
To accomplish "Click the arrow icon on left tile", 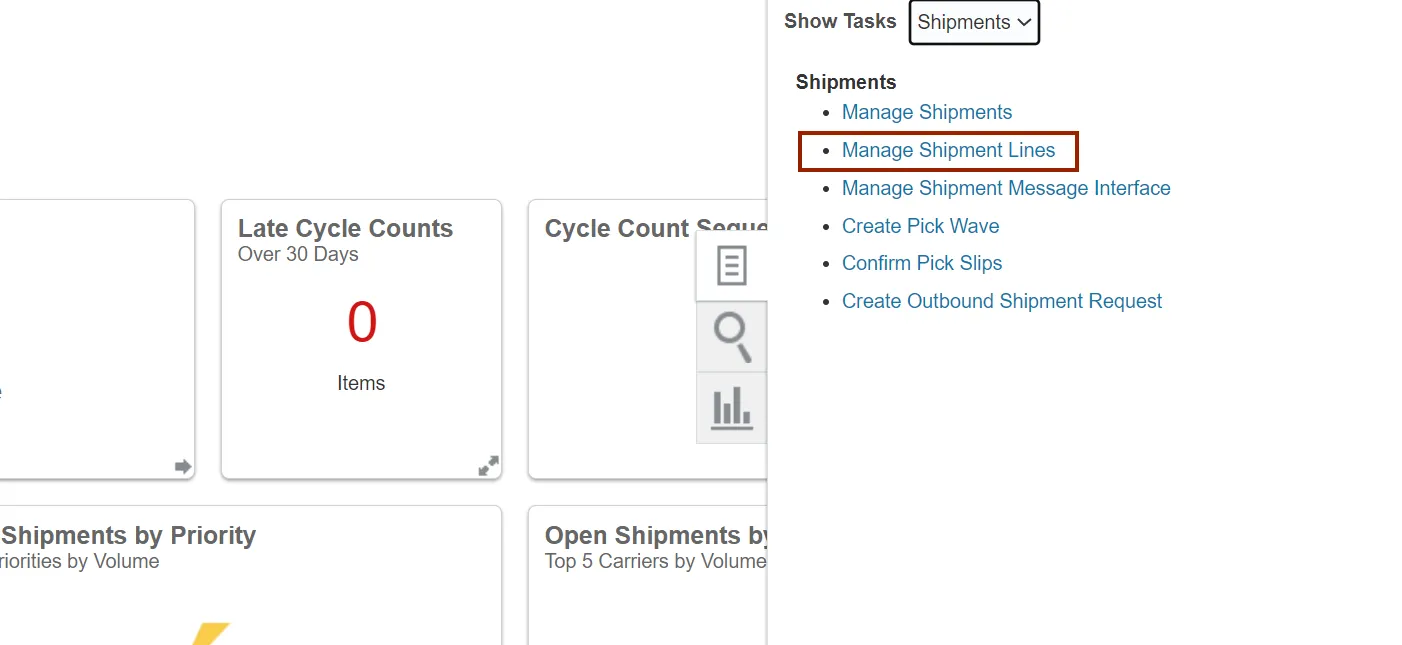I will coord(183,466).
